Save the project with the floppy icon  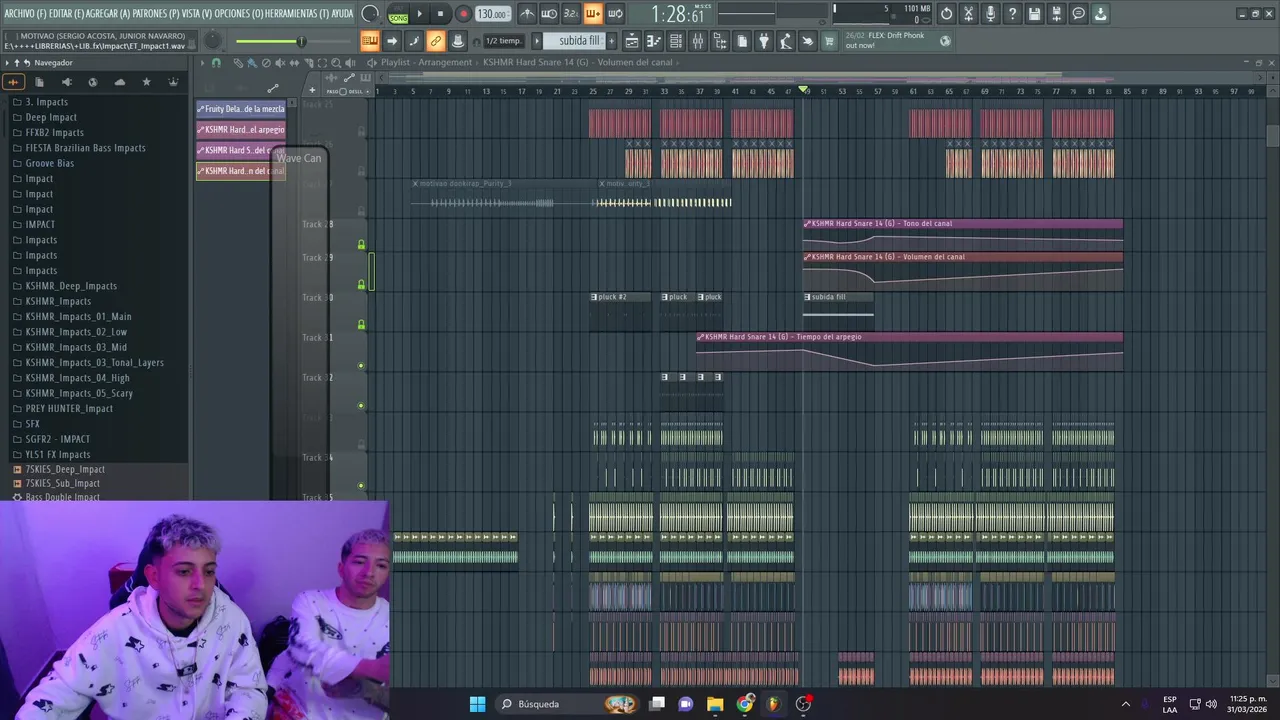click(x=1034, y=14)
